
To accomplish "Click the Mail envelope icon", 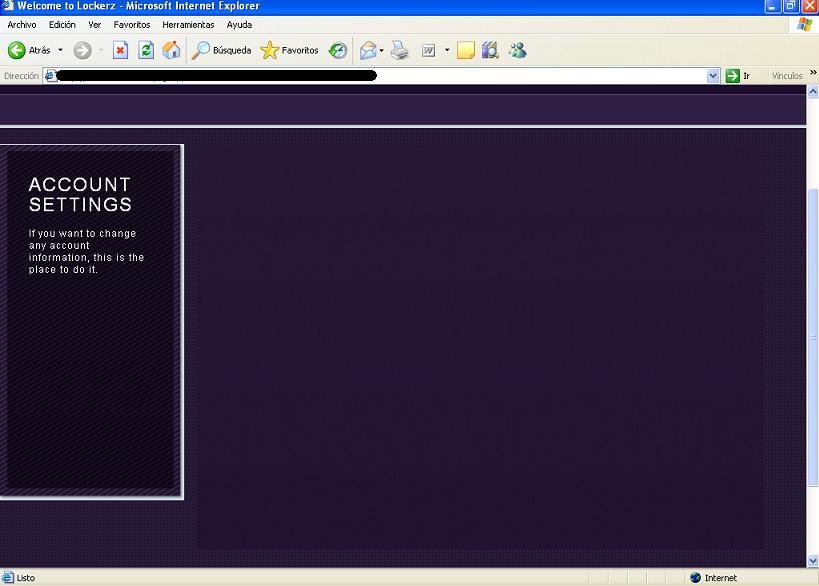I will [368, 50].
